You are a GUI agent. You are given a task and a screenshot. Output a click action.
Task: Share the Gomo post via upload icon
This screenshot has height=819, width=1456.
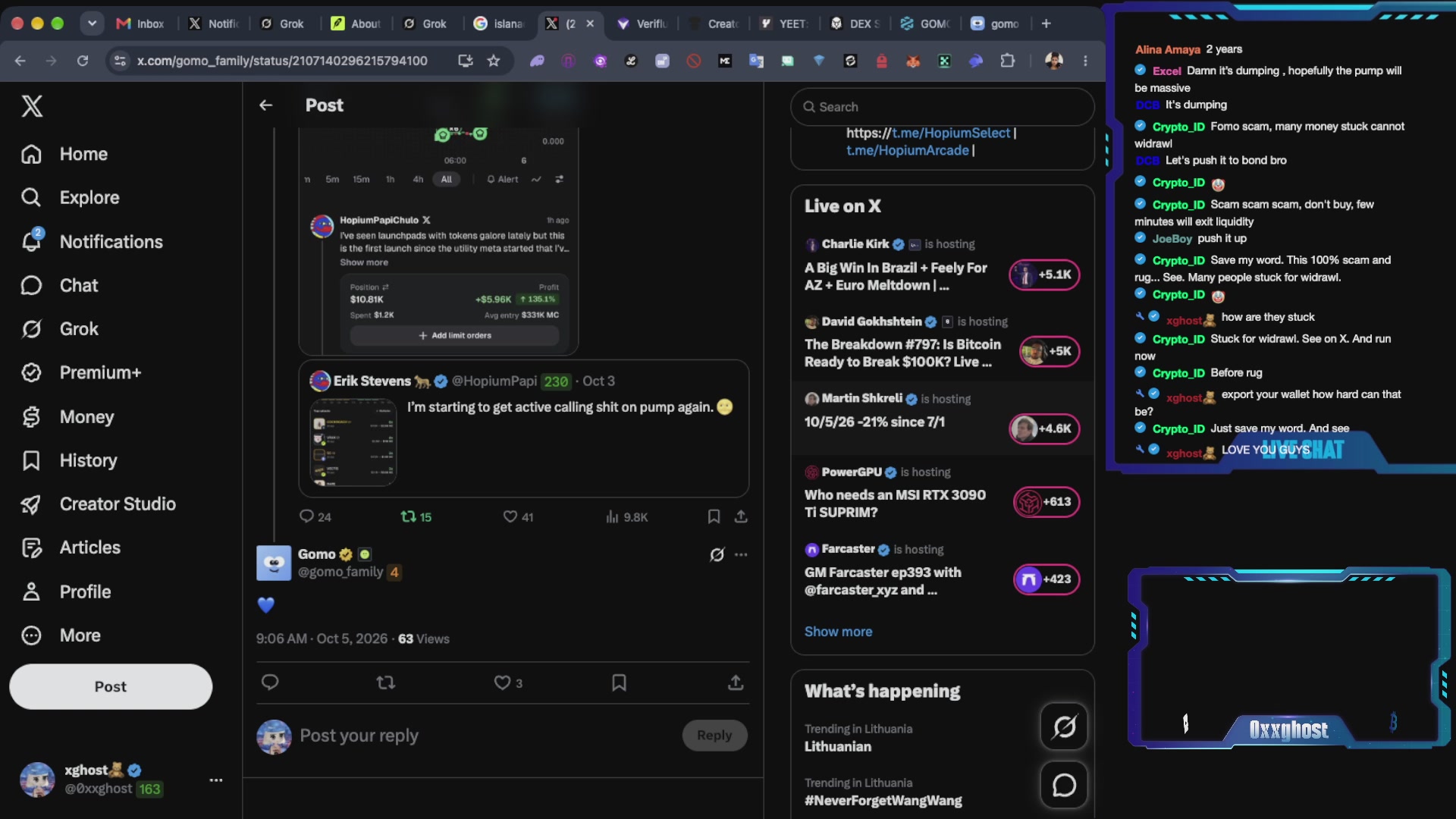[736, 682]
